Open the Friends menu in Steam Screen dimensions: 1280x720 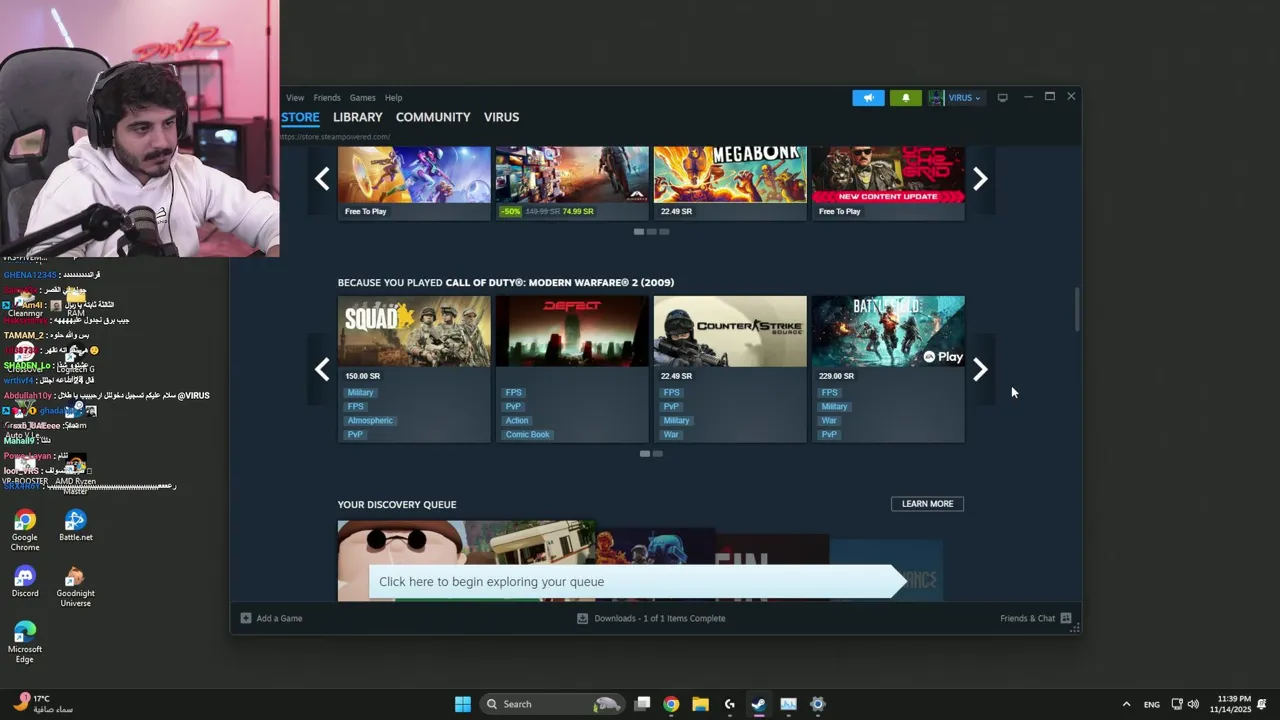click(327, 98)
